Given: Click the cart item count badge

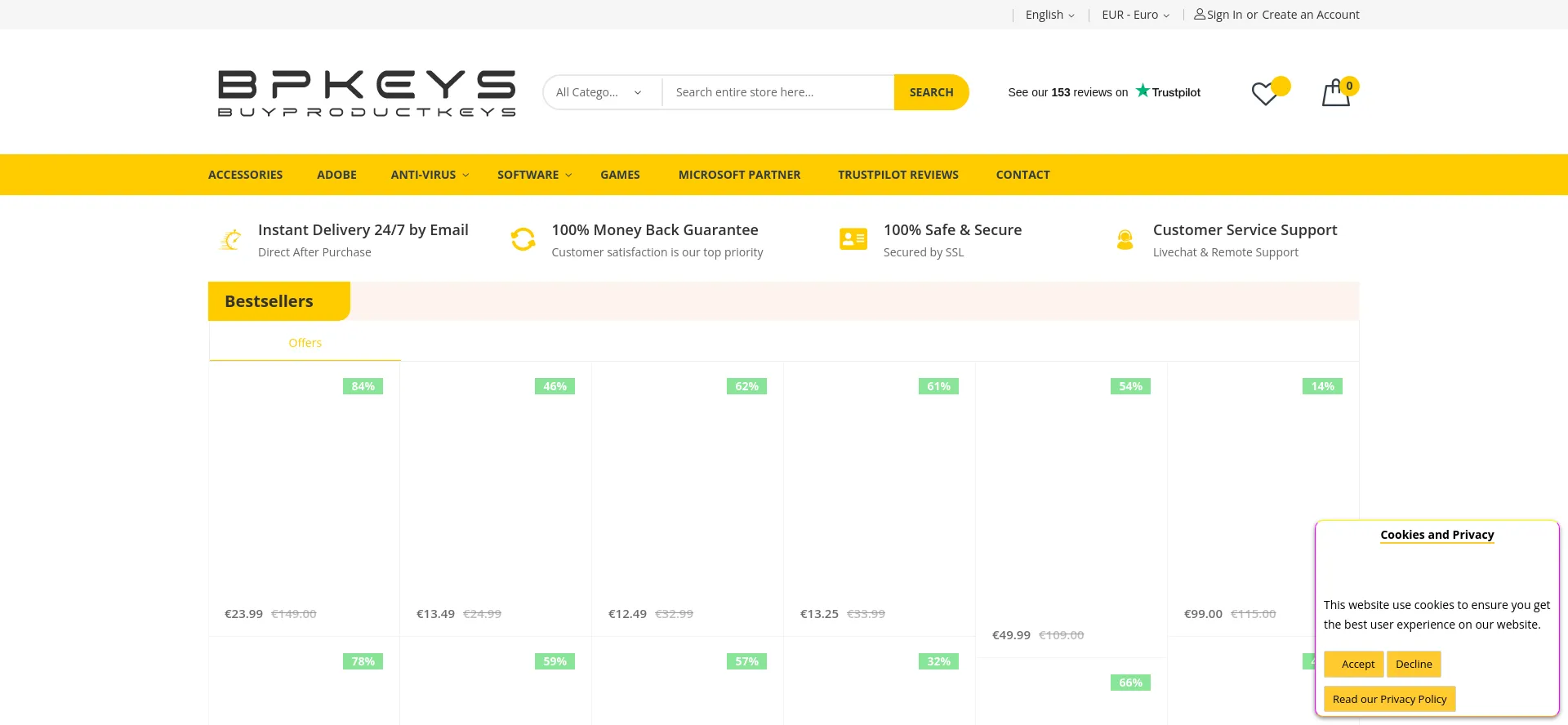Looking at the screenshot, I should pyautogui.click(x=1349, y=86).
